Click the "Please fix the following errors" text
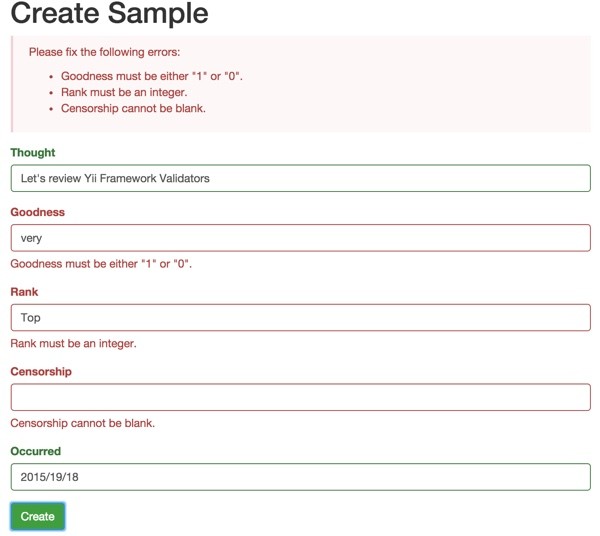The height and width of the screenshot is (536, 600). (x=104, y=52)
